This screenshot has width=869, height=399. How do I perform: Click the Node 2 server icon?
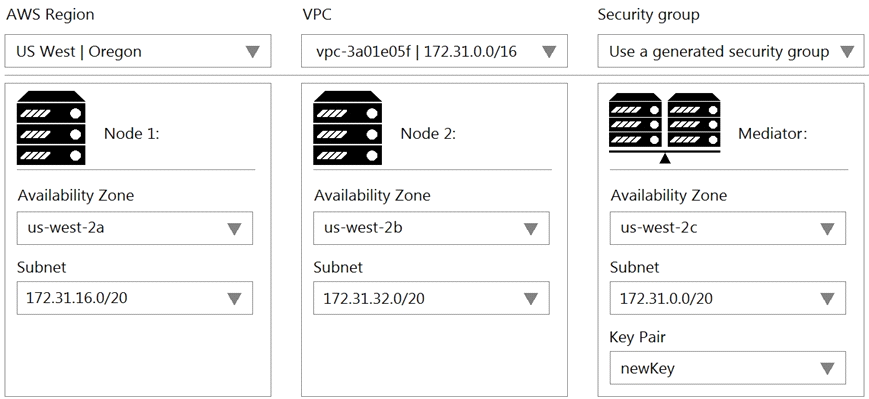click(347, 128)
